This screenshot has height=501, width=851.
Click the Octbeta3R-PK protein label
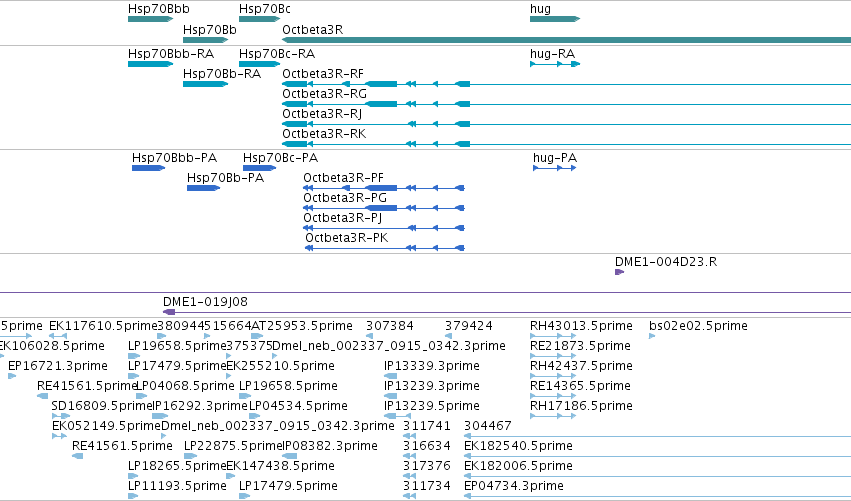tap(346, 238)
